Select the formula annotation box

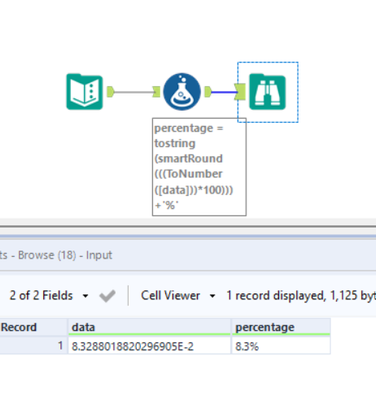[x=199, y=167]
